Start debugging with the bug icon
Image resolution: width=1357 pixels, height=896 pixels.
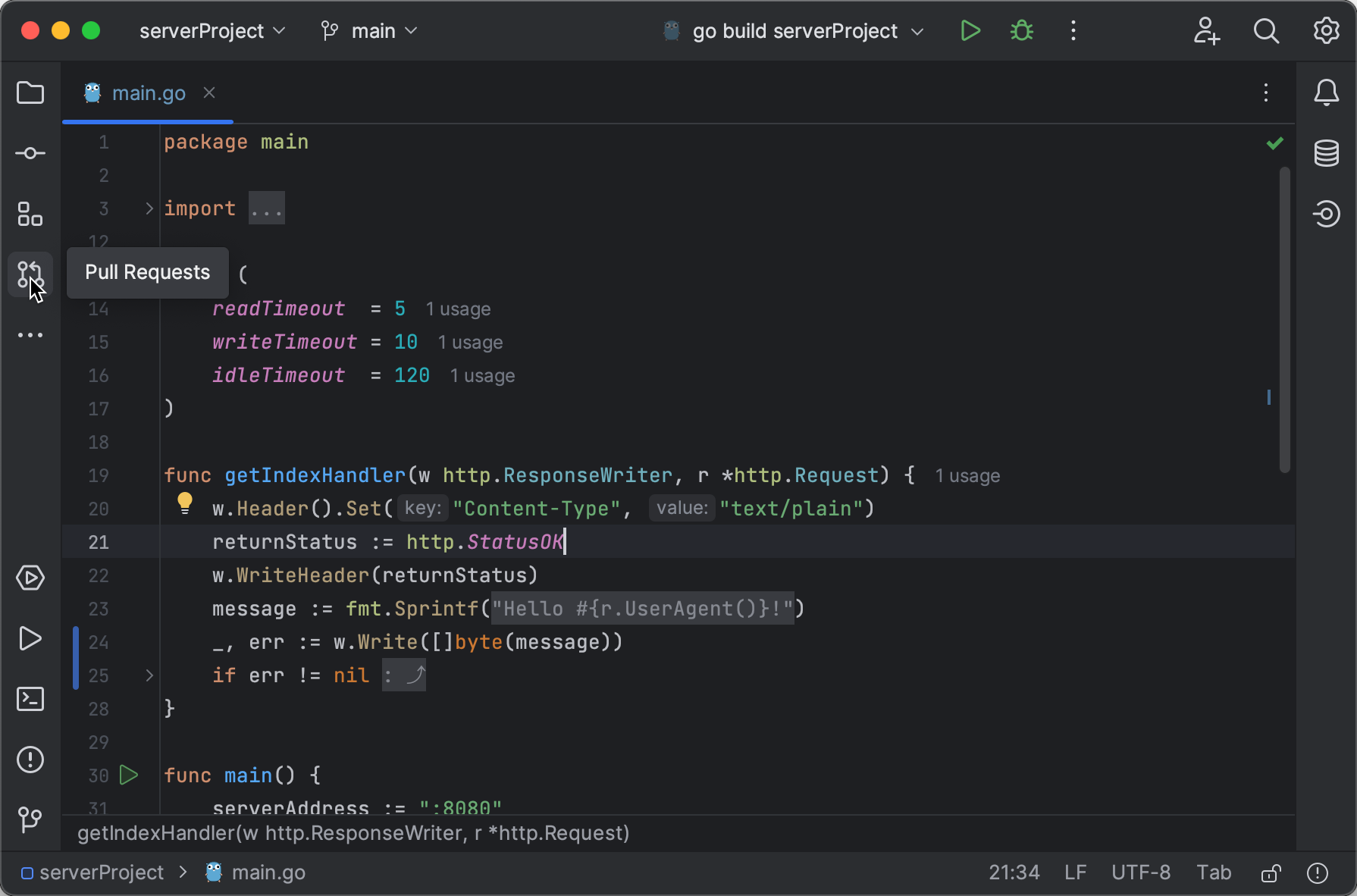1021,30
